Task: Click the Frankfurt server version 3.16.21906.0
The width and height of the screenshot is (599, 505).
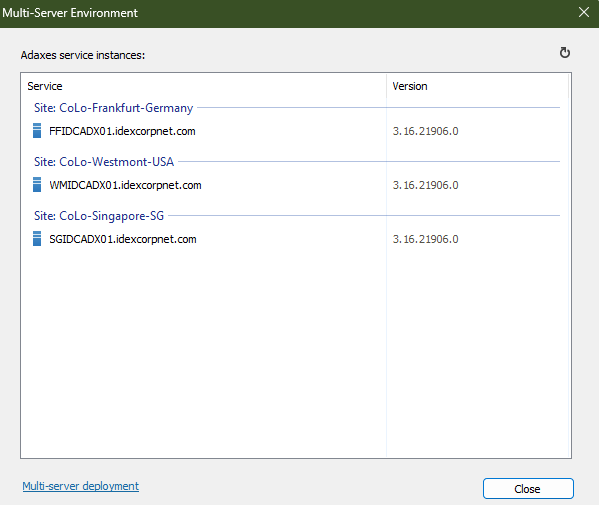Action: click(x=426, y=131)
